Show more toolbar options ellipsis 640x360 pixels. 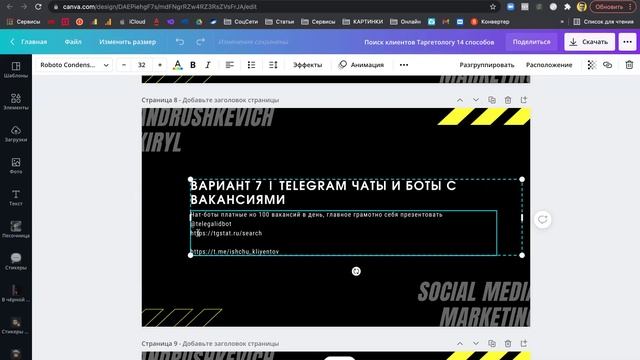coord(404,65)
